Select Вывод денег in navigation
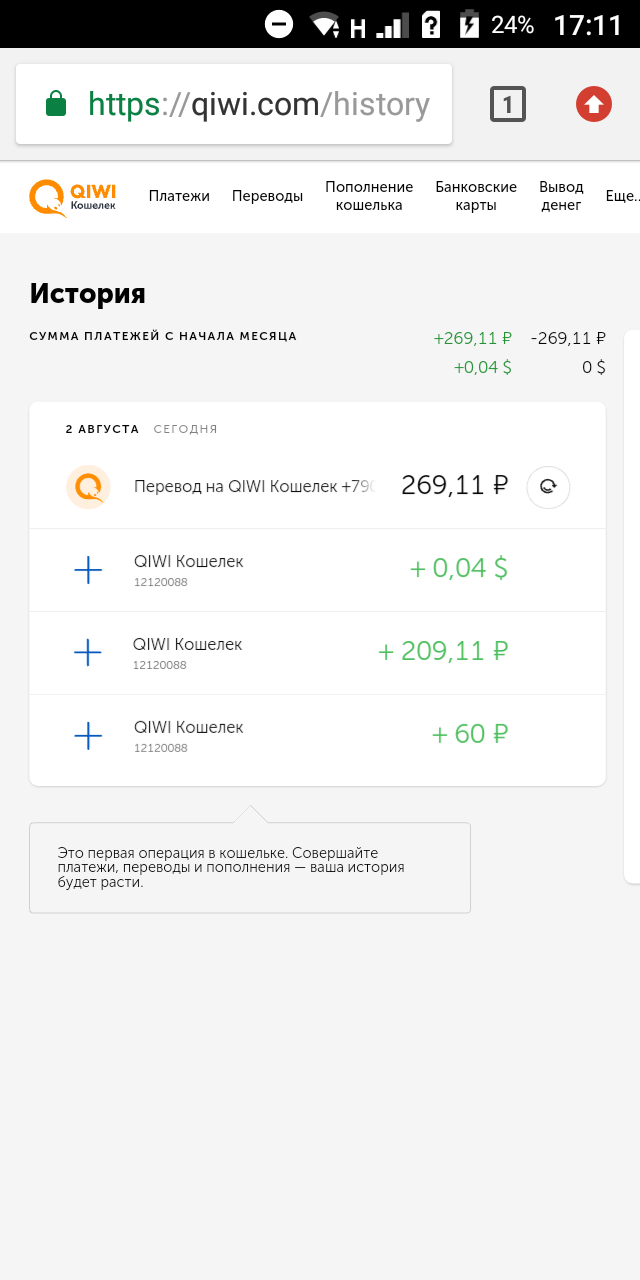Screen dimensions: 640x1280 pyautogui.click(x=561, y=196)
